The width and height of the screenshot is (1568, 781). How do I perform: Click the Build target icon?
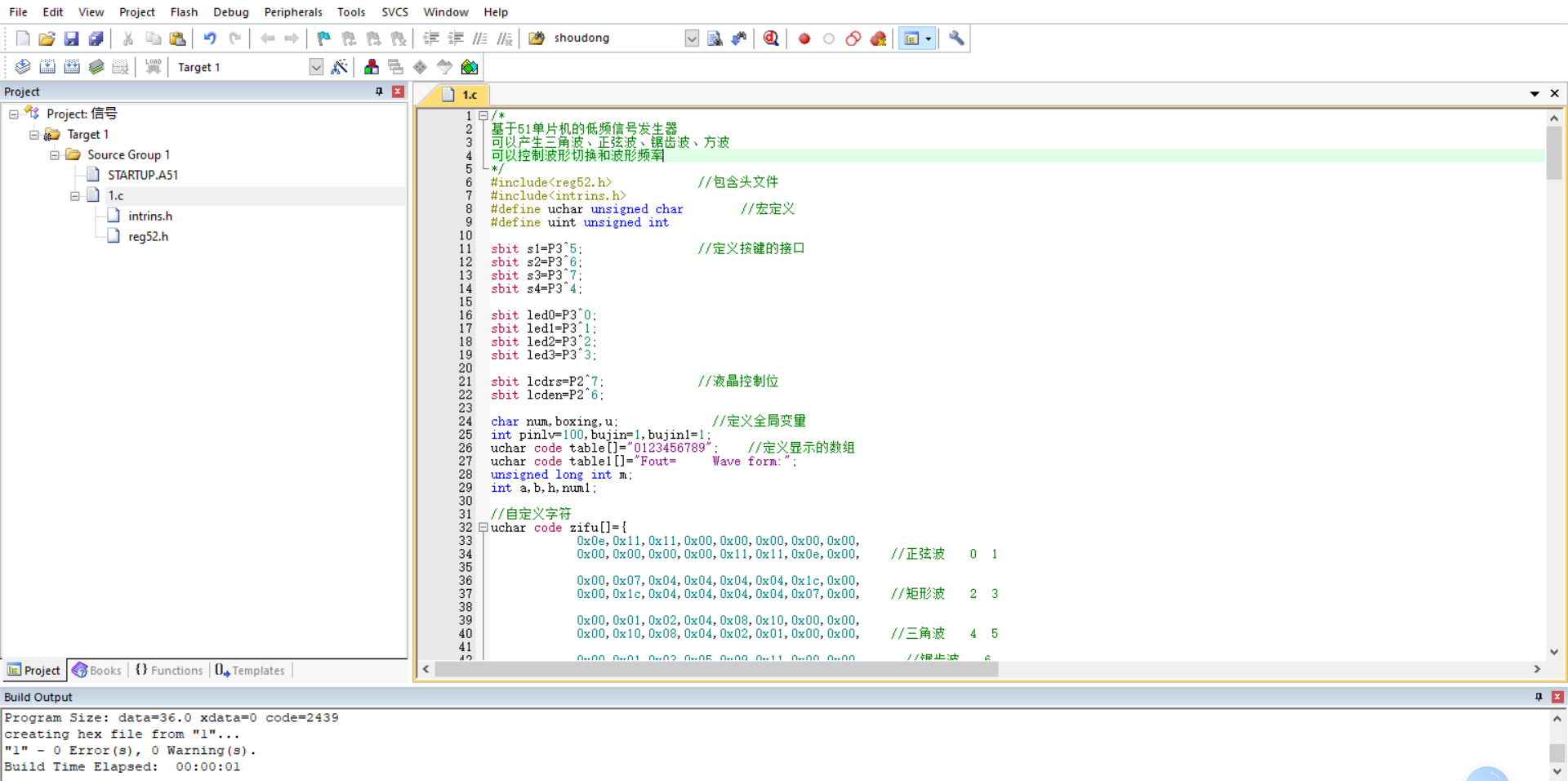point(47,67)
